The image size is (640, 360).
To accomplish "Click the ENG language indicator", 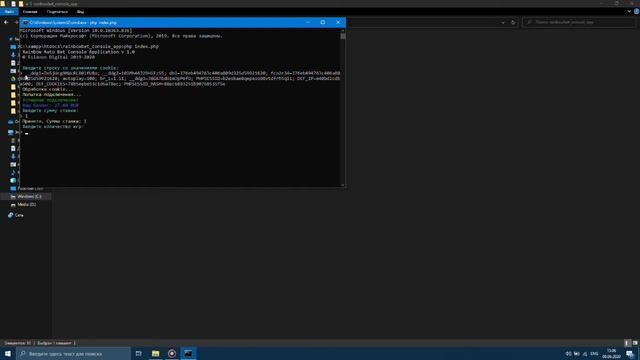I will [594, 353].
